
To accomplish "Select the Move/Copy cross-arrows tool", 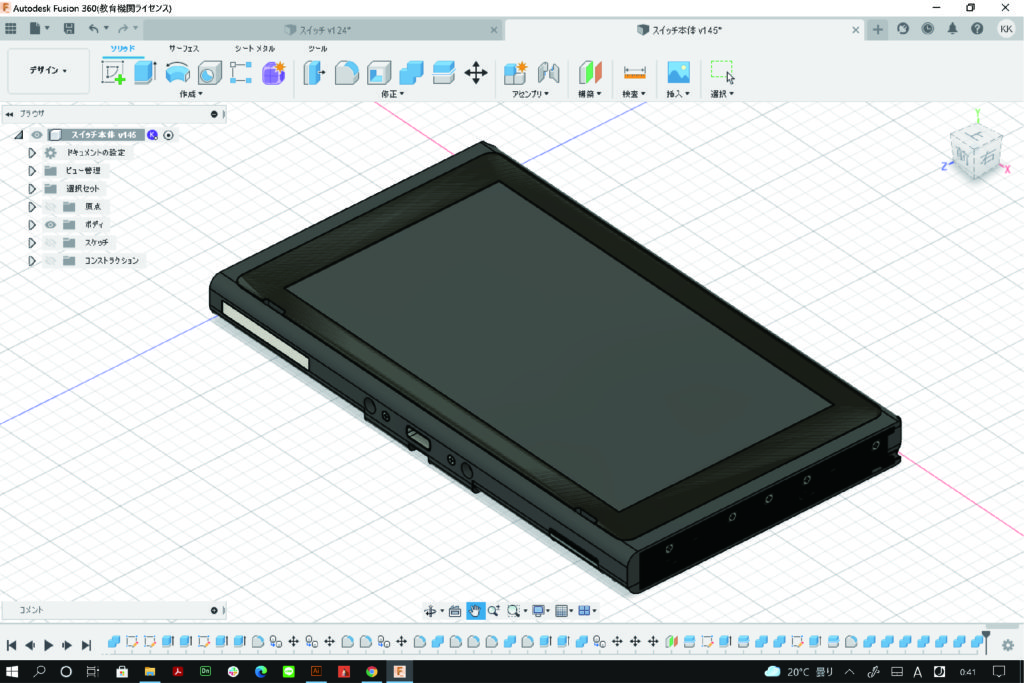I will (x=476, y=72).
